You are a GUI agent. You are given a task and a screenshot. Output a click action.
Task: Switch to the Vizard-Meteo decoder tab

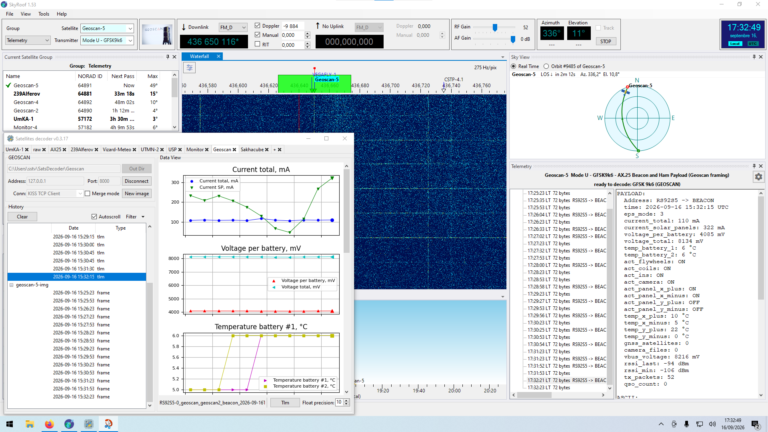point(117,149)
